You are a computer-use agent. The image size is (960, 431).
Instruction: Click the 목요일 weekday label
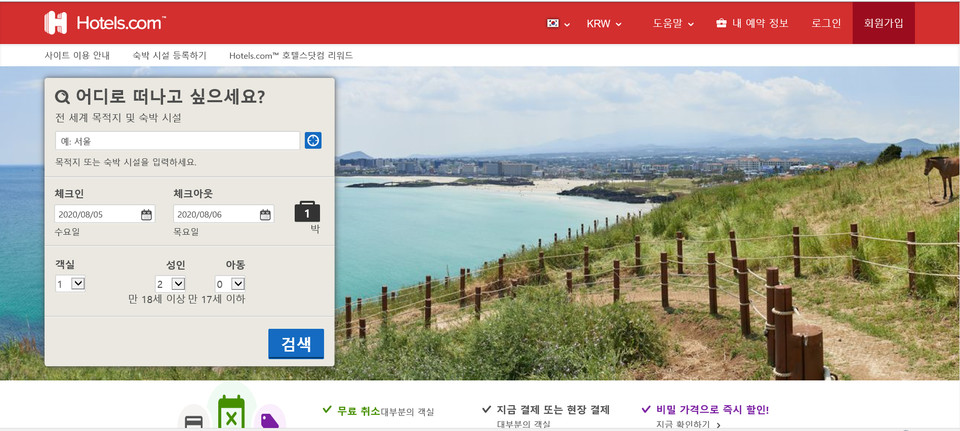[186, 232]
